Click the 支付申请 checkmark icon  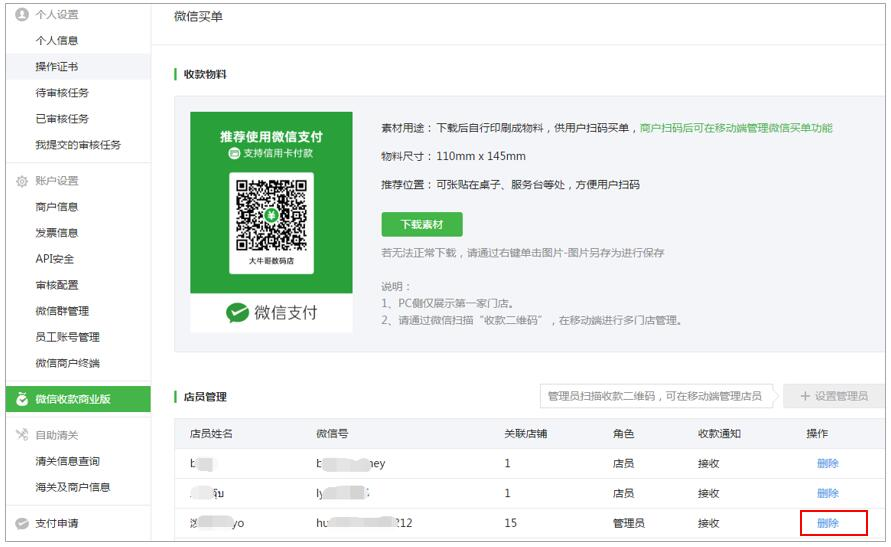coord(22,523)
